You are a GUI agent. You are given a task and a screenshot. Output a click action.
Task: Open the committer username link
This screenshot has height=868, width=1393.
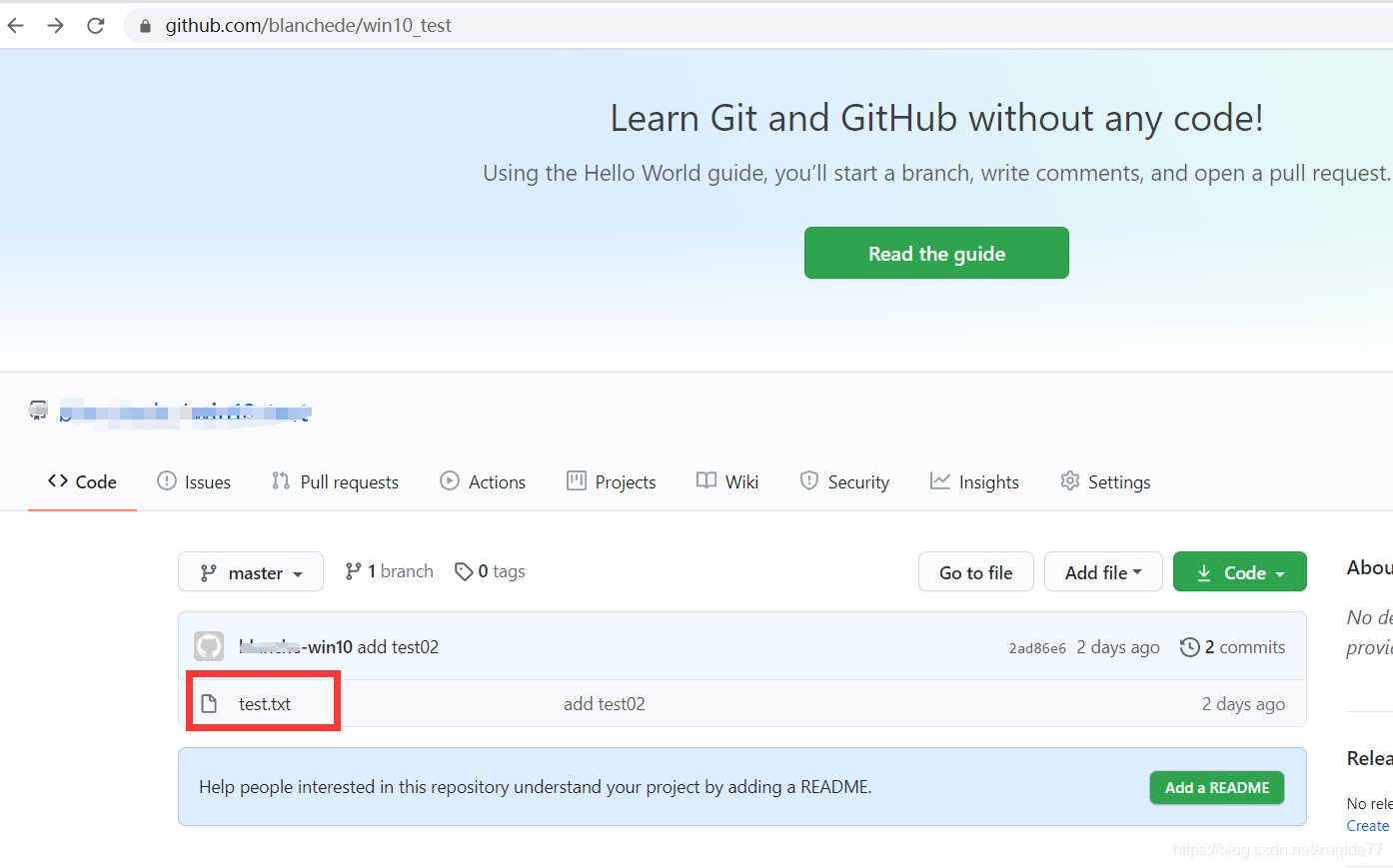tap(296, 647)
